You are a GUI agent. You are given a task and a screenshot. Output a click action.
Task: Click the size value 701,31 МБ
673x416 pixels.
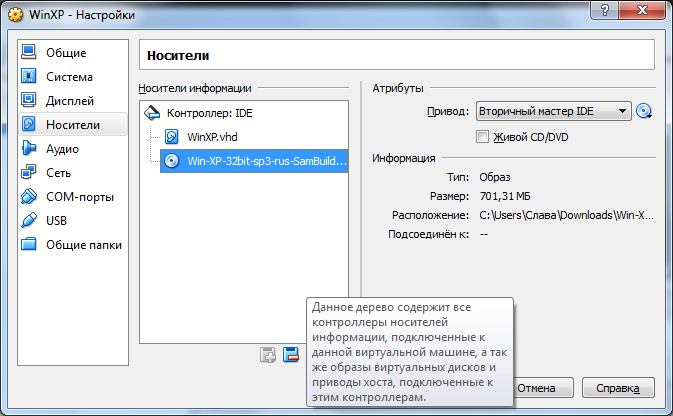click(505, 196)
